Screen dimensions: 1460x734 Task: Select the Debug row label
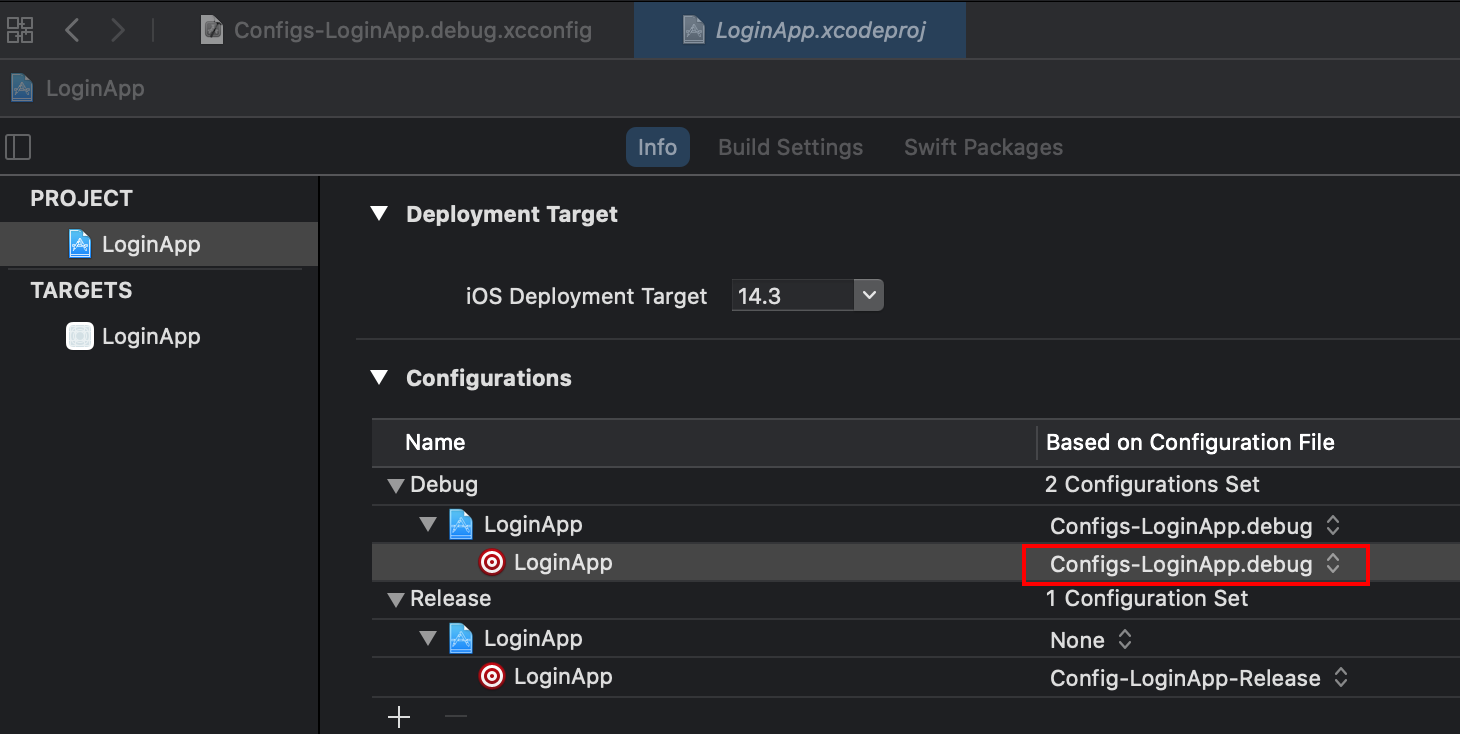click(x=444, y=485)
